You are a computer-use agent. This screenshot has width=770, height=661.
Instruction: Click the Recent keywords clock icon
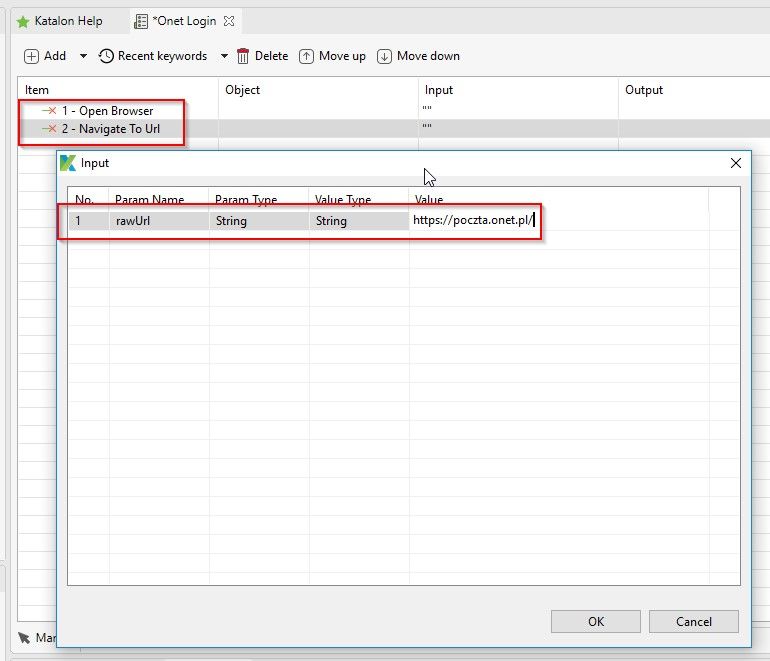tap(106, 56)
